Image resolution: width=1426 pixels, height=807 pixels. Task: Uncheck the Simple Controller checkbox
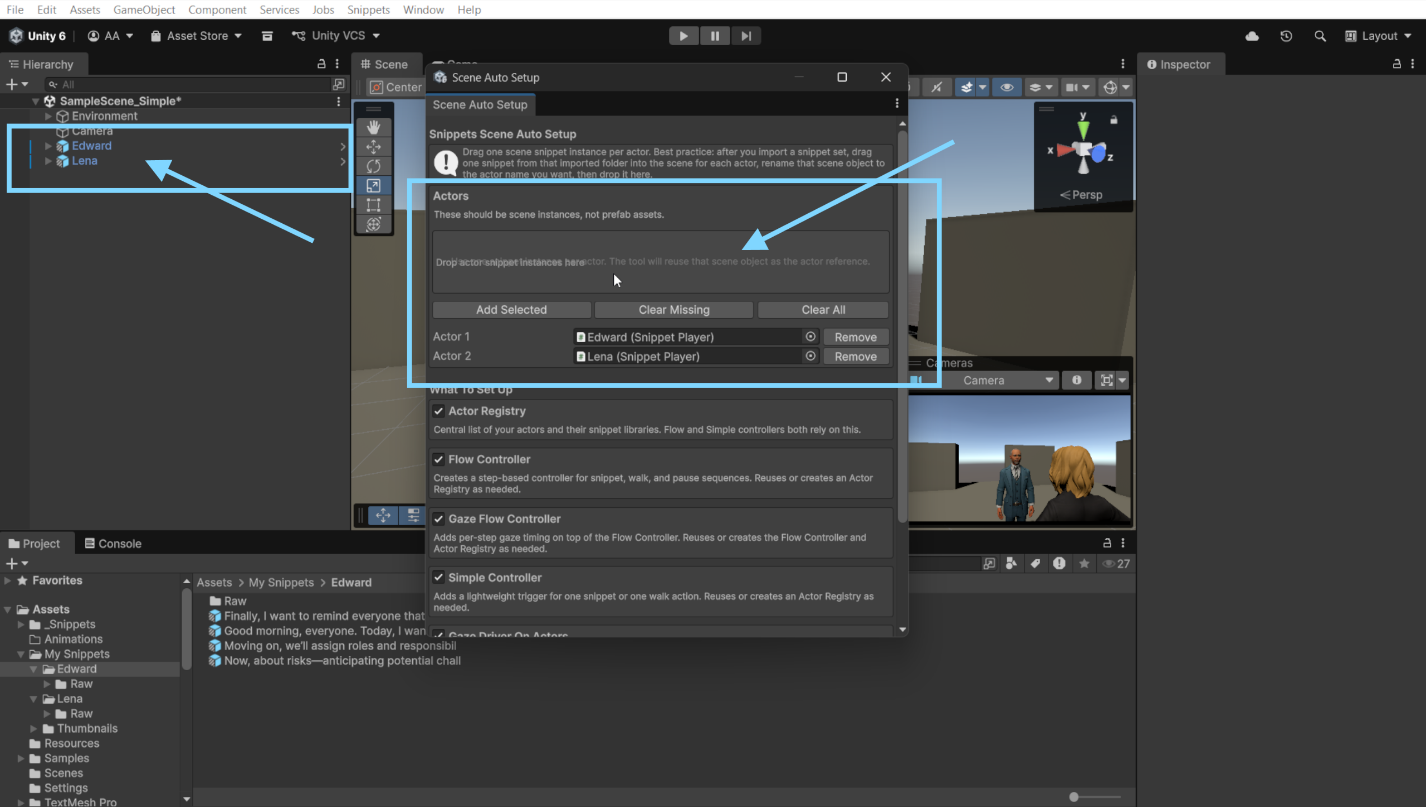438,577
